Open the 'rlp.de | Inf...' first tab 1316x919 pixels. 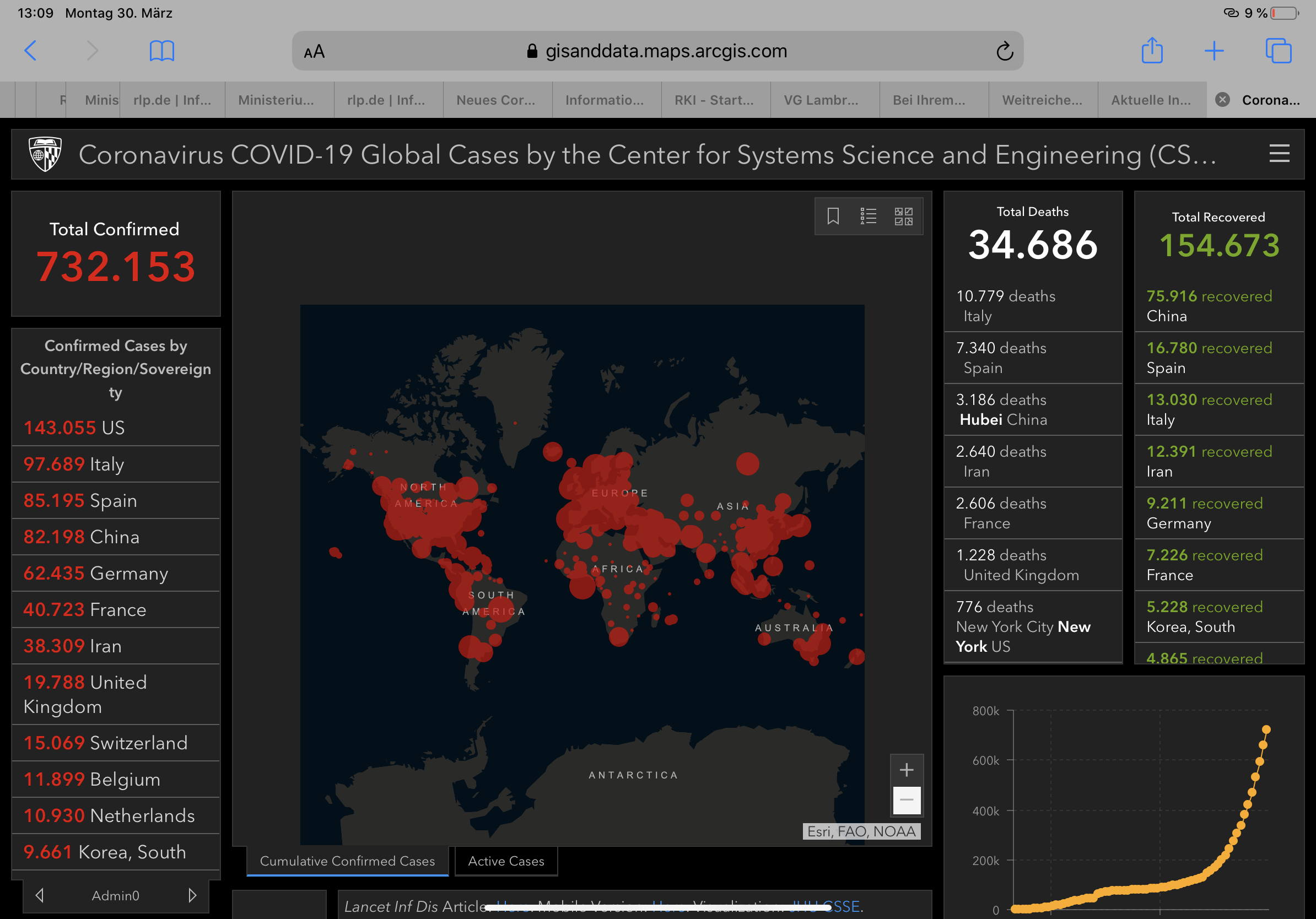(172, 100)
